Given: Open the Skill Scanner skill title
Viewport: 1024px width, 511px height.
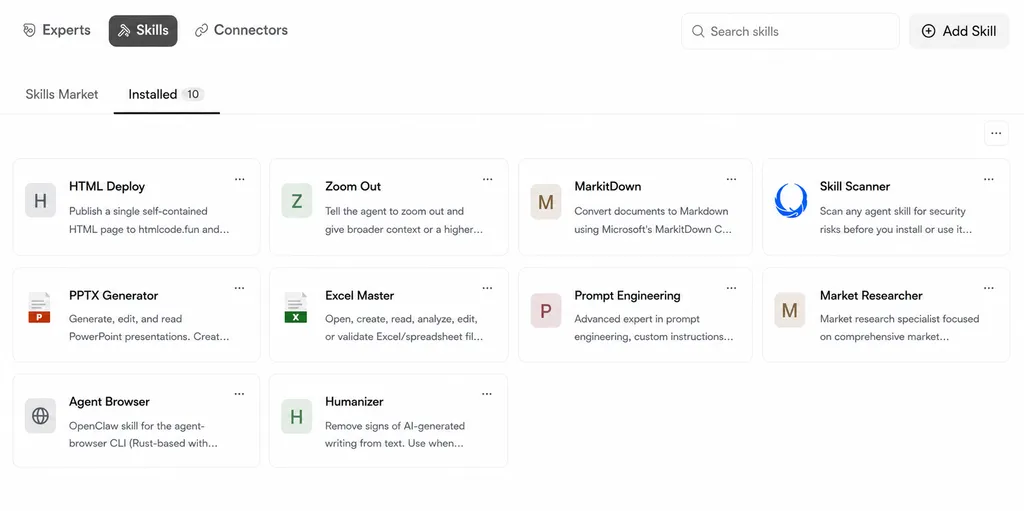Looking at the screenshot, I should 855,186.
